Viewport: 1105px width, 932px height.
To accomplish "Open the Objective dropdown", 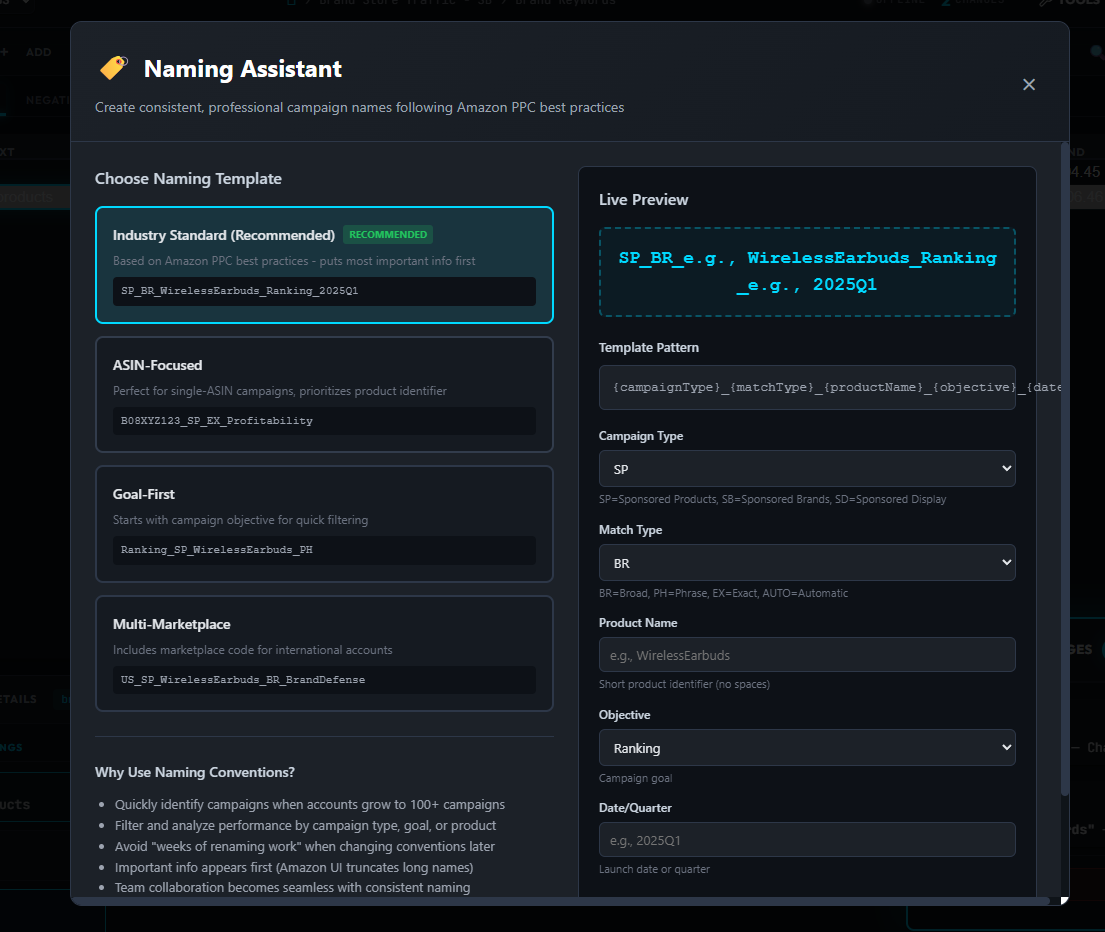I will [x=806, y=747].
